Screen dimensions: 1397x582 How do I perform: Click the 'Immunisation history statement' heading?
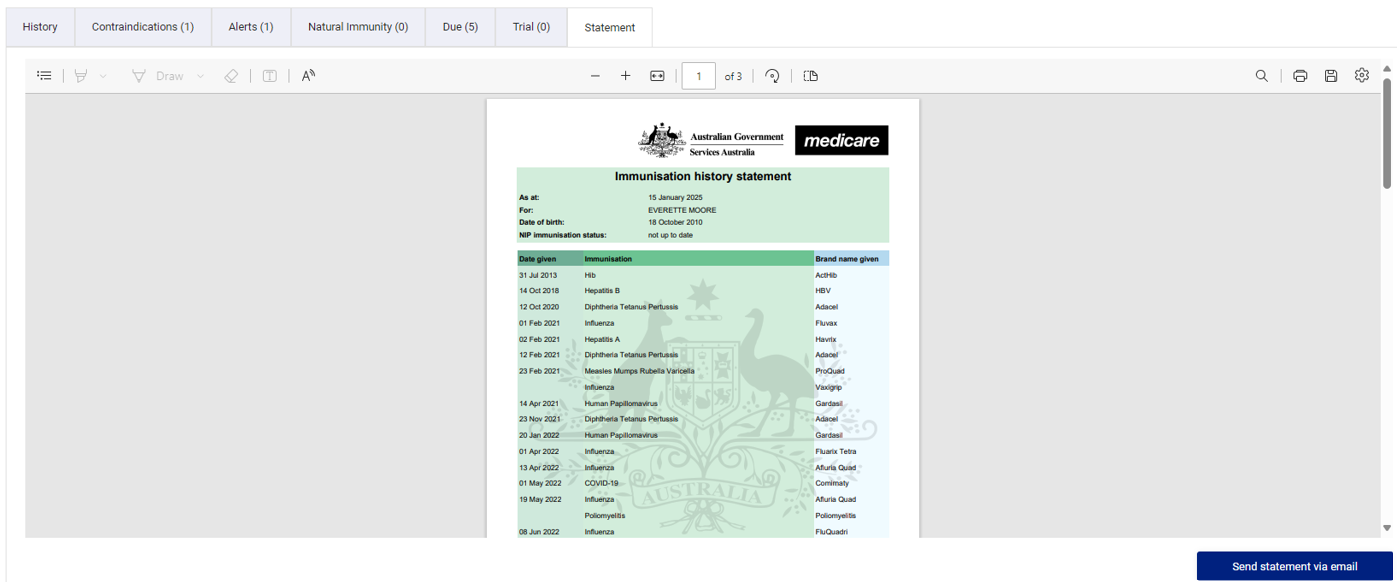point(703,176)
